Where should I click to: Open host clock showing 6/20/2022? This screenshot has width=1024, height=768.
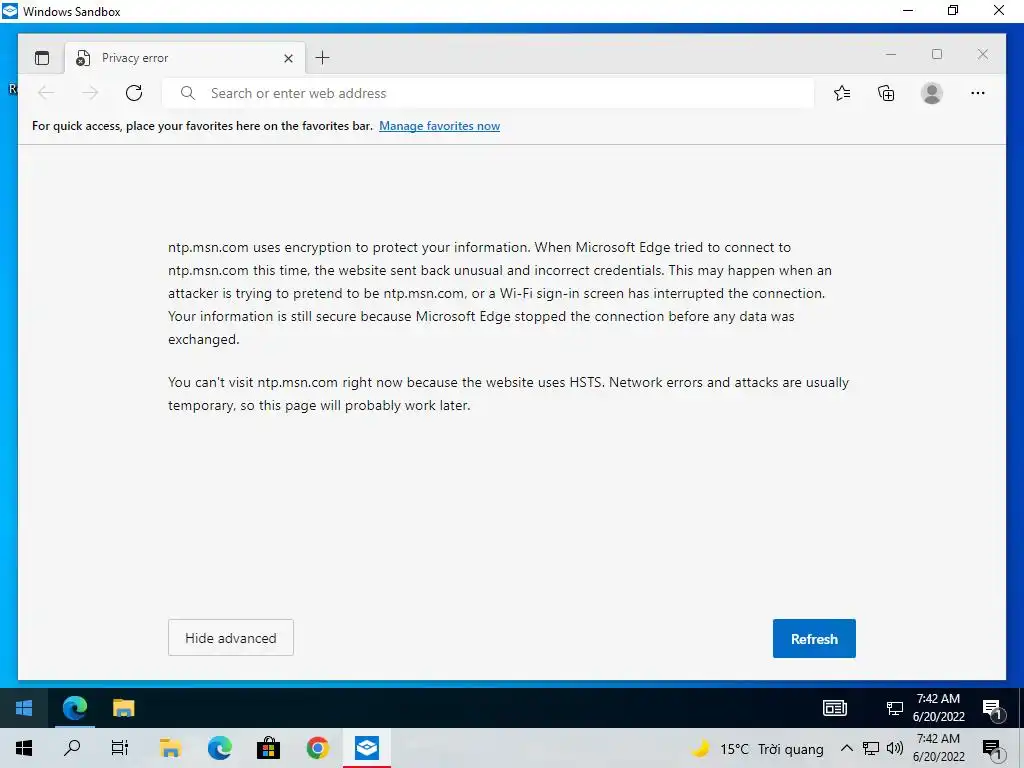[938, 748]
